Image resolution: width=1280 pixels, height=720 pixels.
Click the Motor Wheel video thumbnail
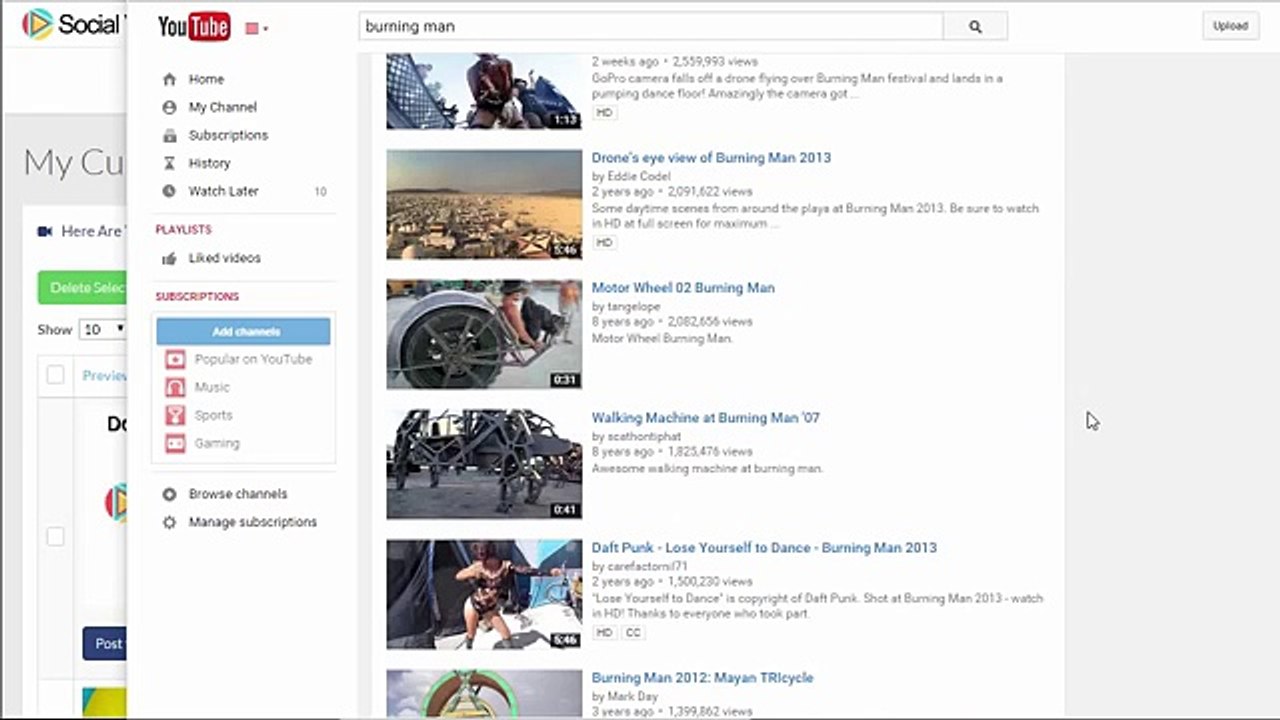484,334
